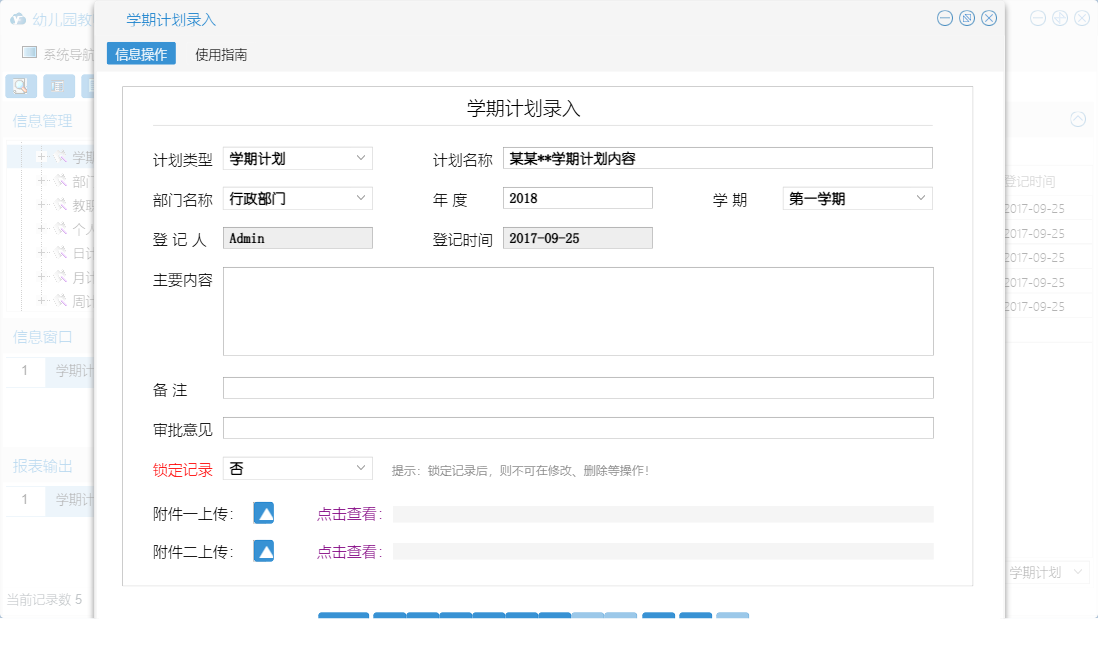
Task: Click the upload icon for 附件一上传
Action: tap(263, 514)
